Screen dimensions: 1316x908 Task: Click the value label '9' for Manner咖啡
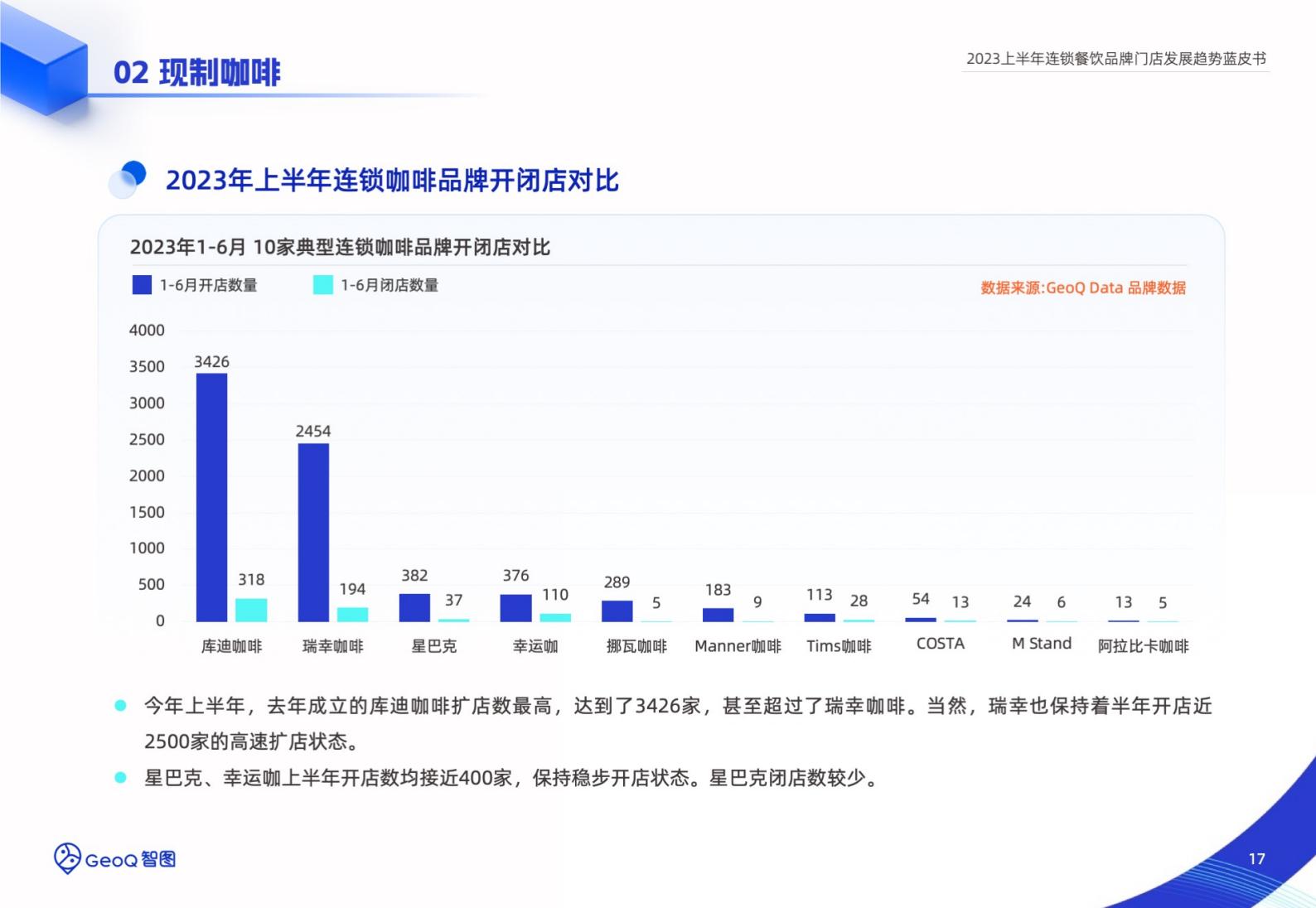[757, 602]
